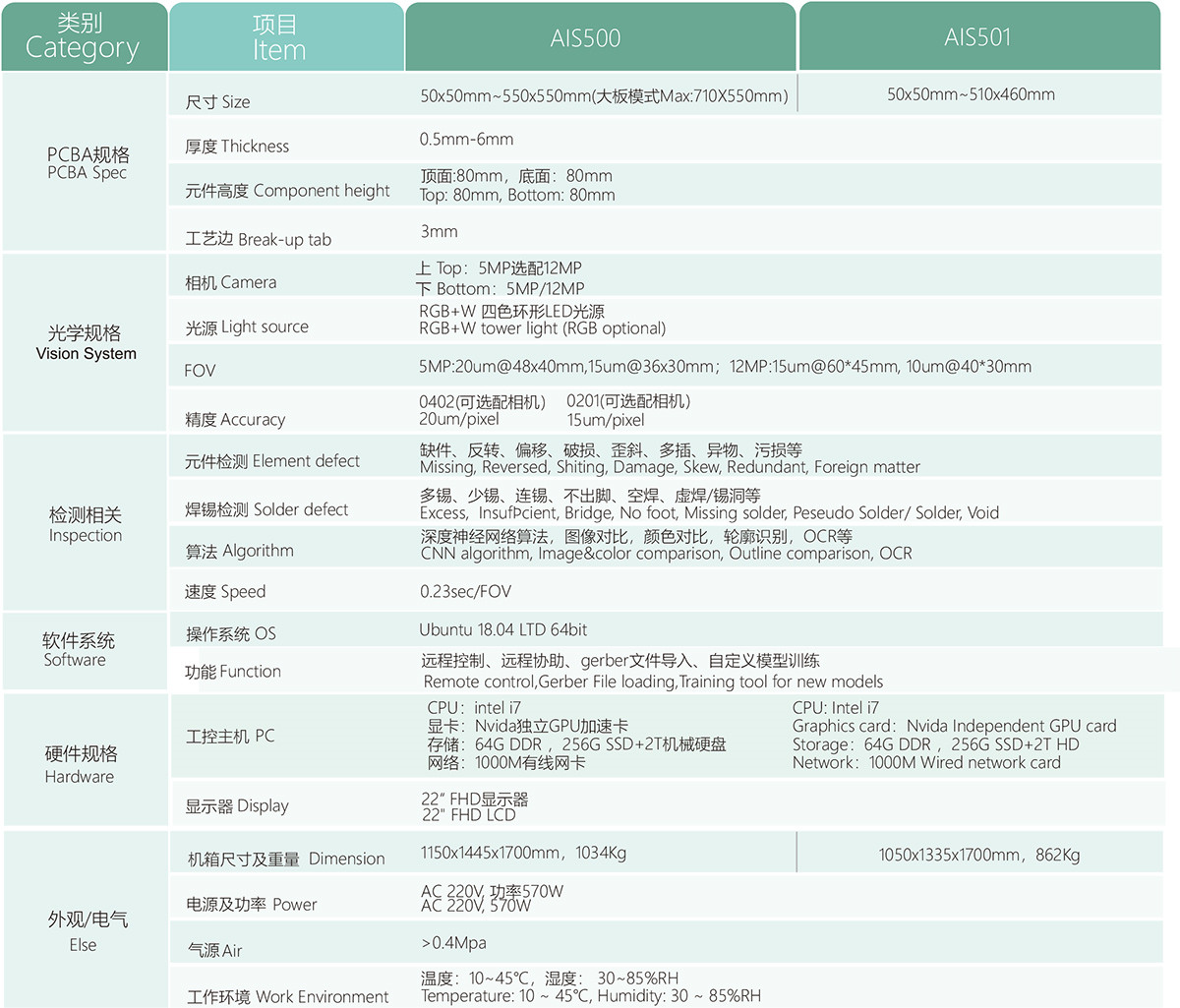Click the 22" FHD LCD value

[x=468, y=815]
